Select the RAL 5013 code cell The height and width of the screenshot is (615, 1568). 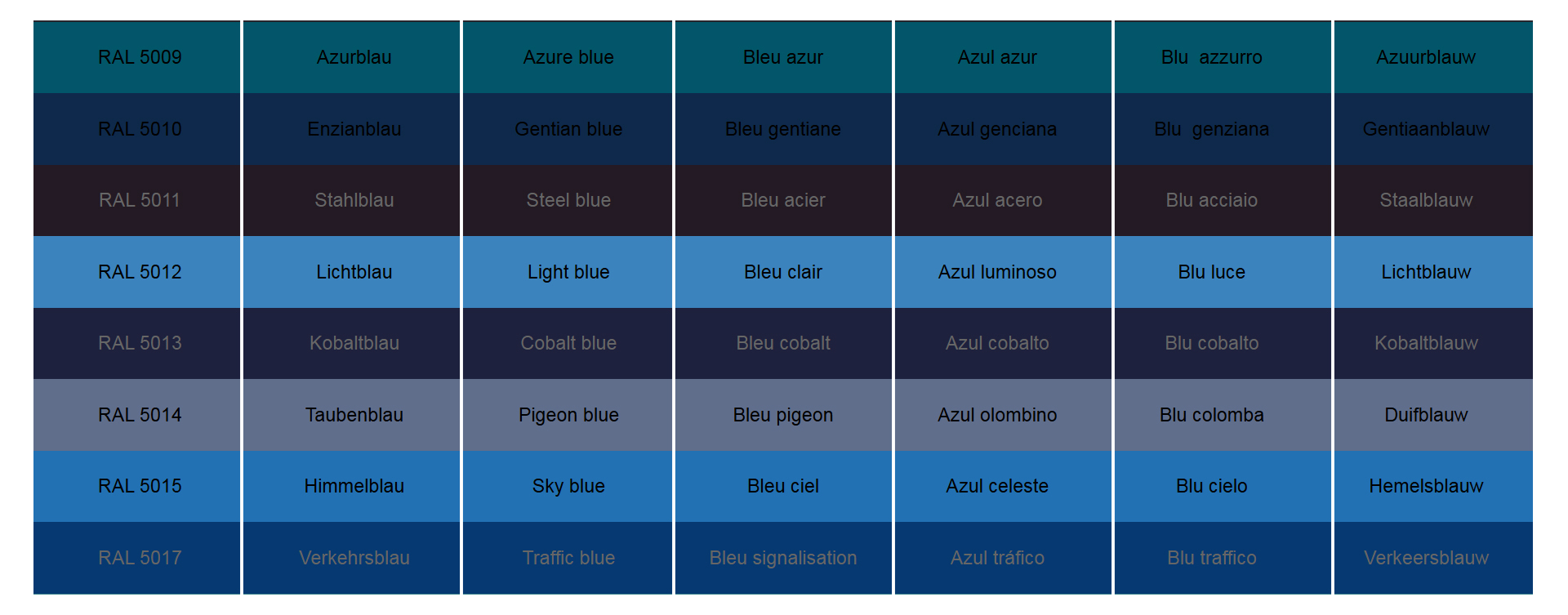140,343
